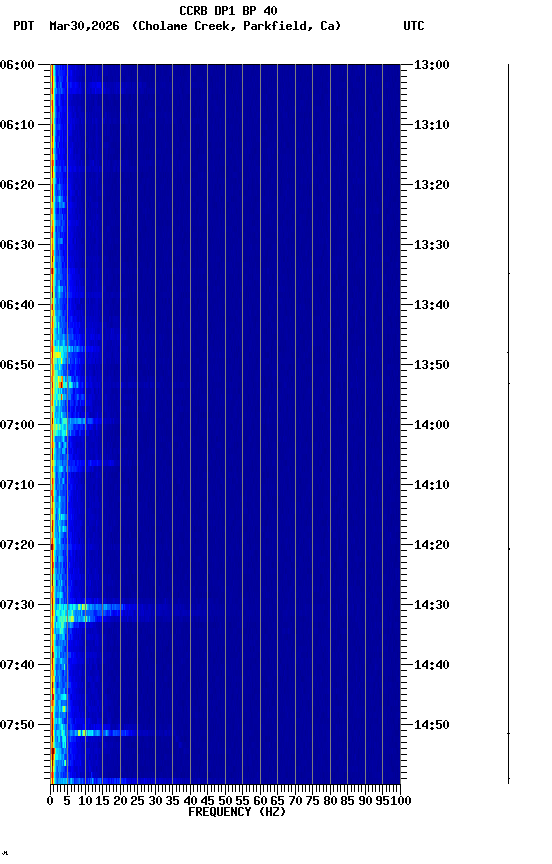Screen dimensions: 552x864
Task: Click the PDT time label 07:50
Action: (x=17, y=726)
